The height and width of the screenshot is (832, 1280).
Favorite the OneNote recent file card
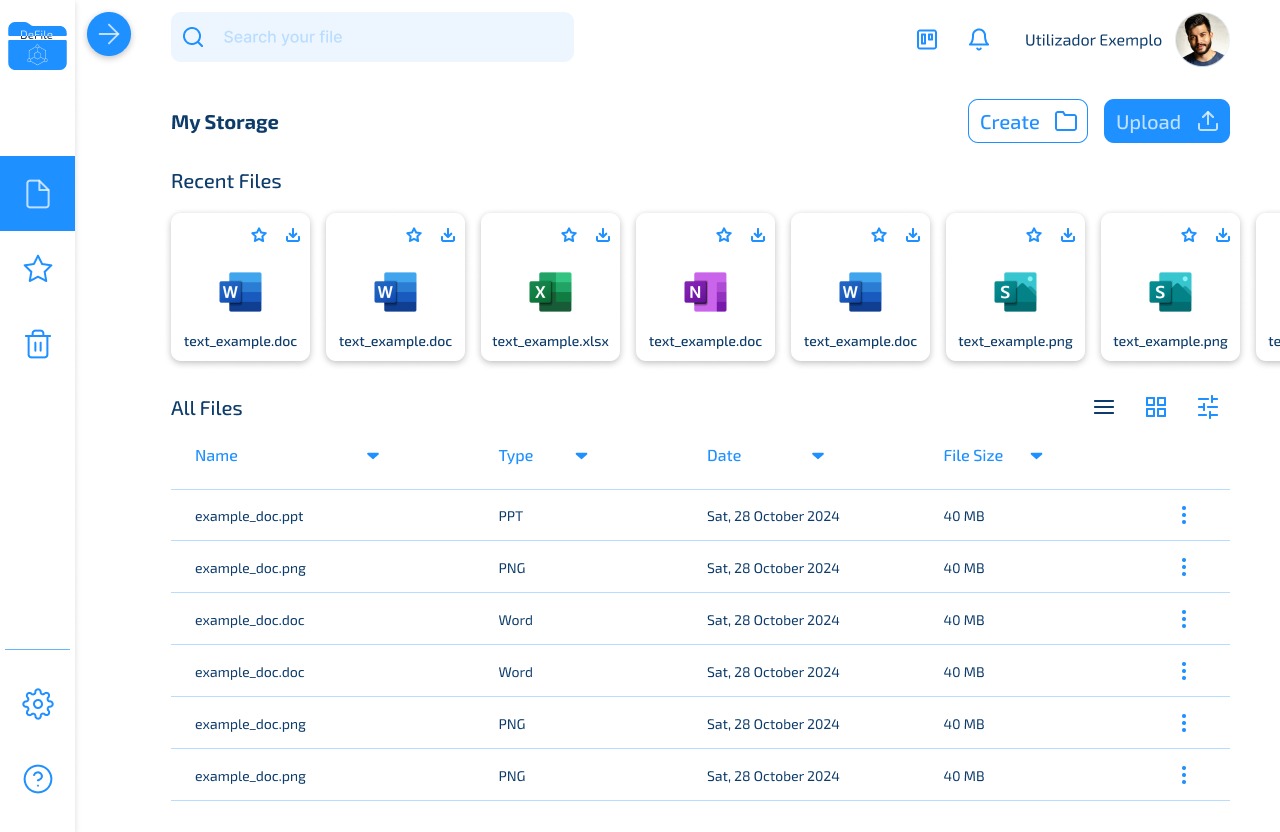click(x=724, y=235)
